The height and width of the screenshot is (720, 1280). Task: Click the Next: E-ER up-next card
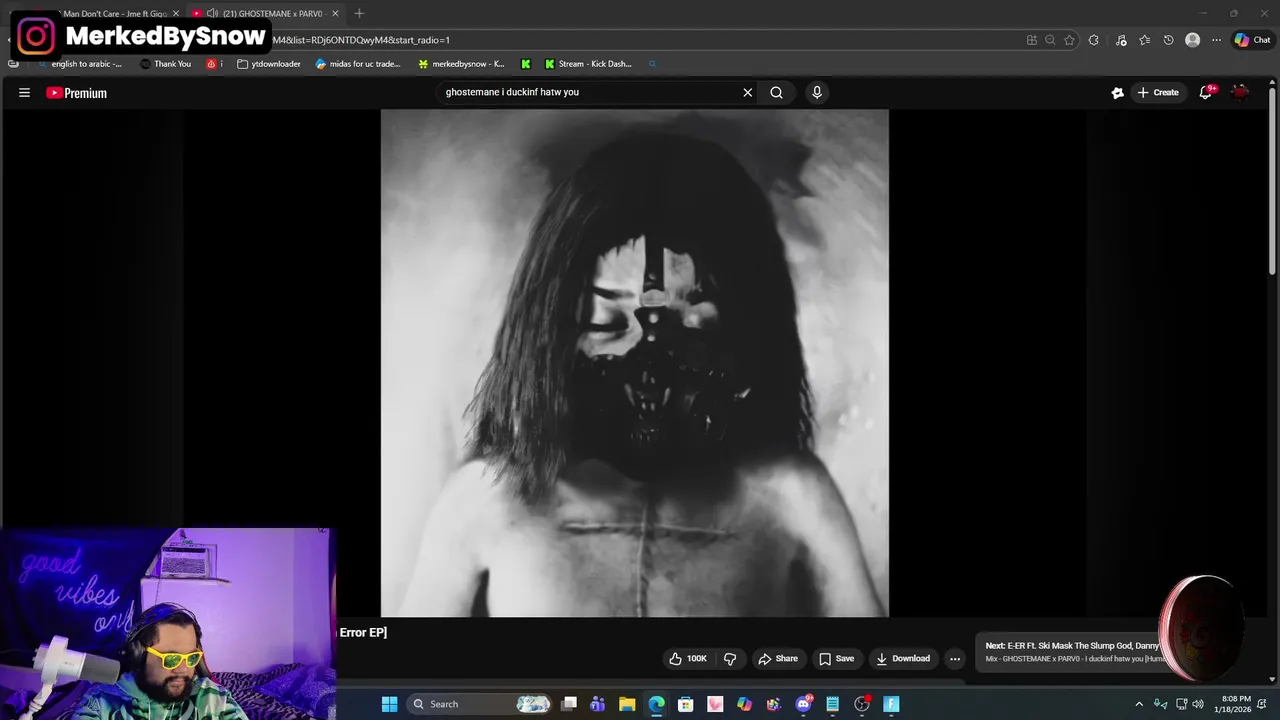point(1072,652)
